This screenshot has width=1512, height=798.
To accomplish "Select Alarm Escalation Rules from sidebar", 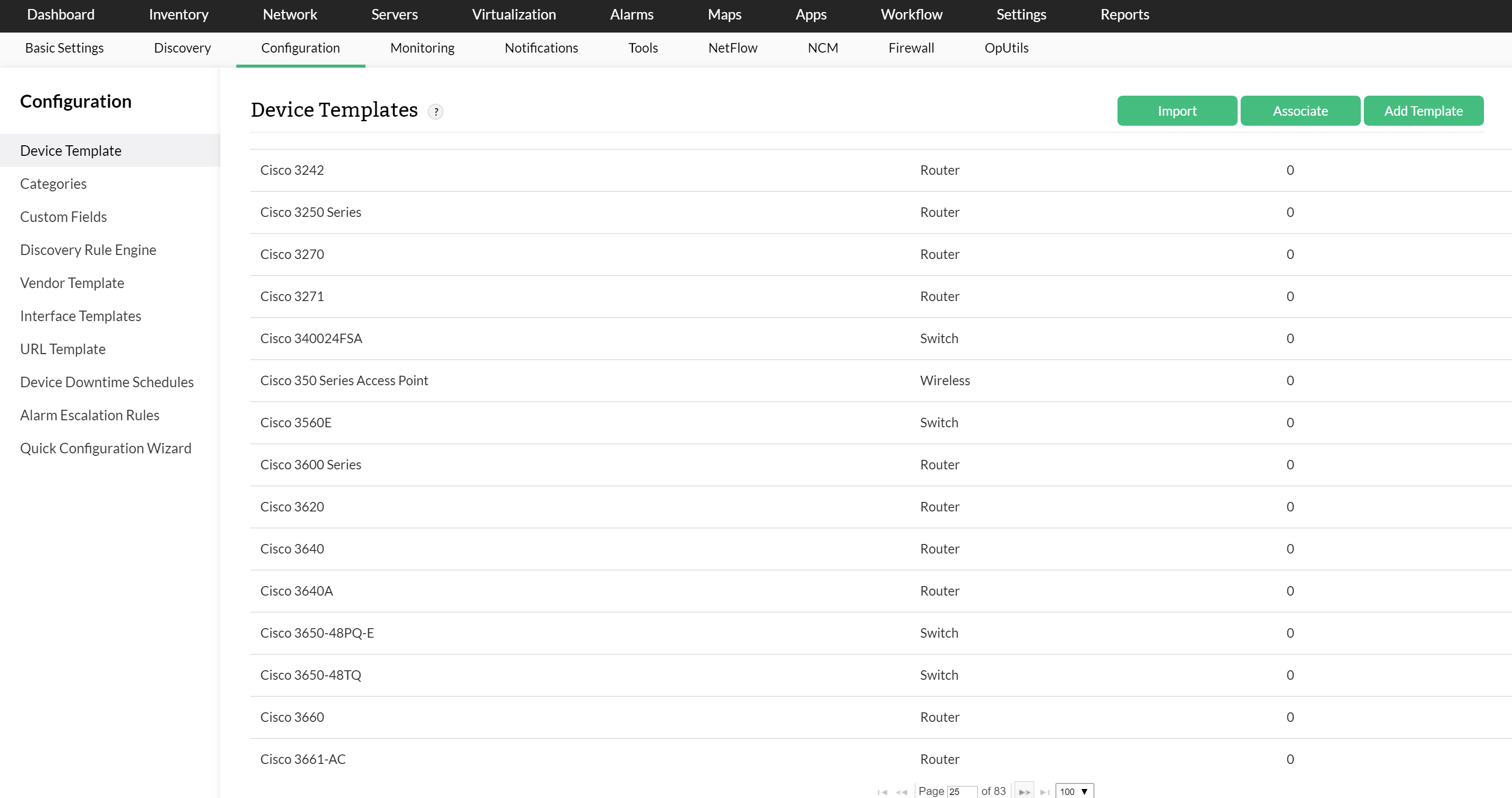I will tap(89, 414).
